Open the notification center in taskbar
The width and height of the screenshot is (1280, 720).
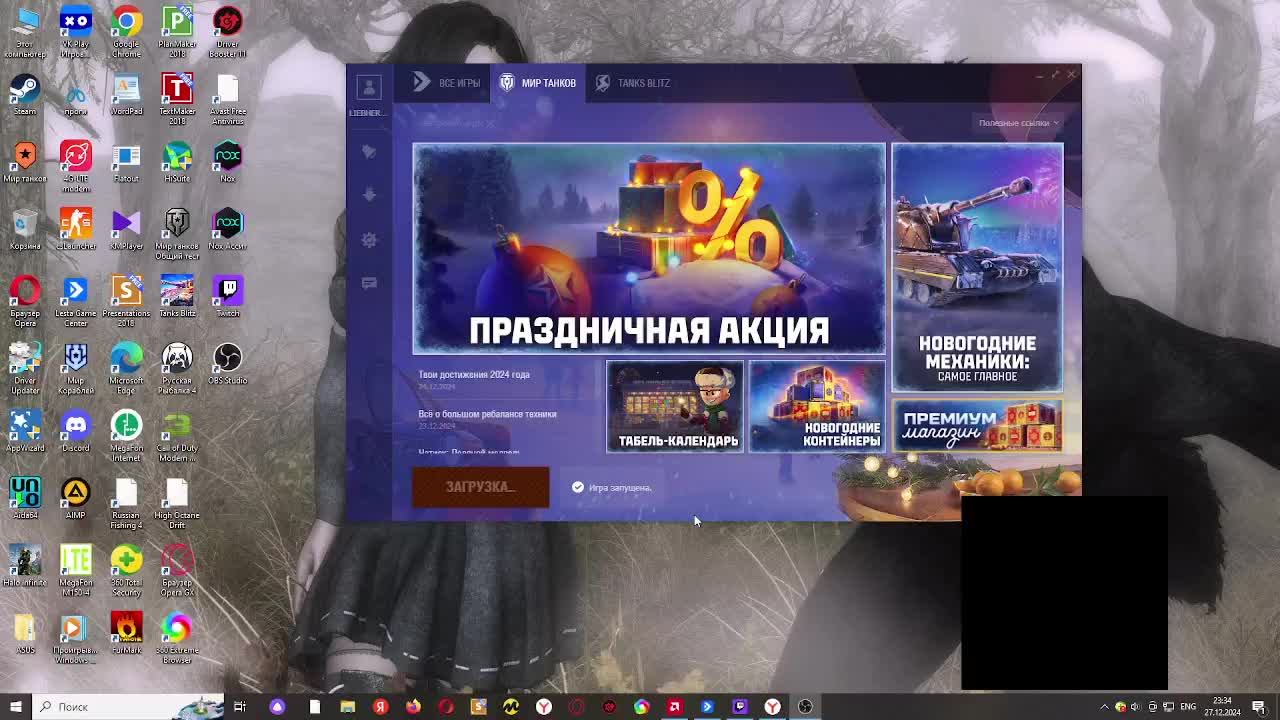point(1260,707)
